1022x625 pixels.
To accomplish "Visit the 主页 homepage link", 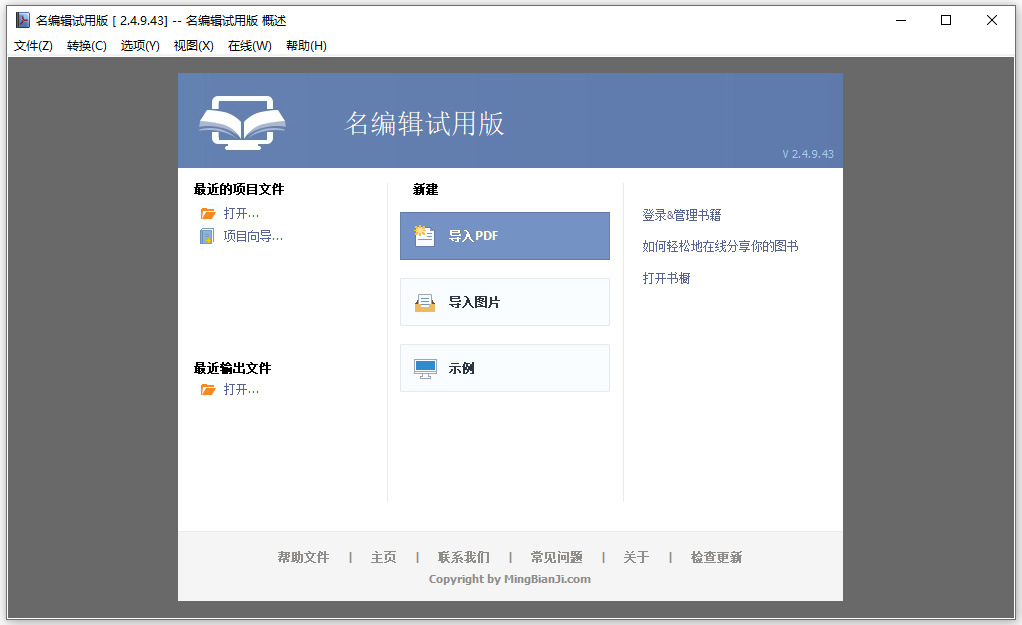I will click(x=383, y=557).
